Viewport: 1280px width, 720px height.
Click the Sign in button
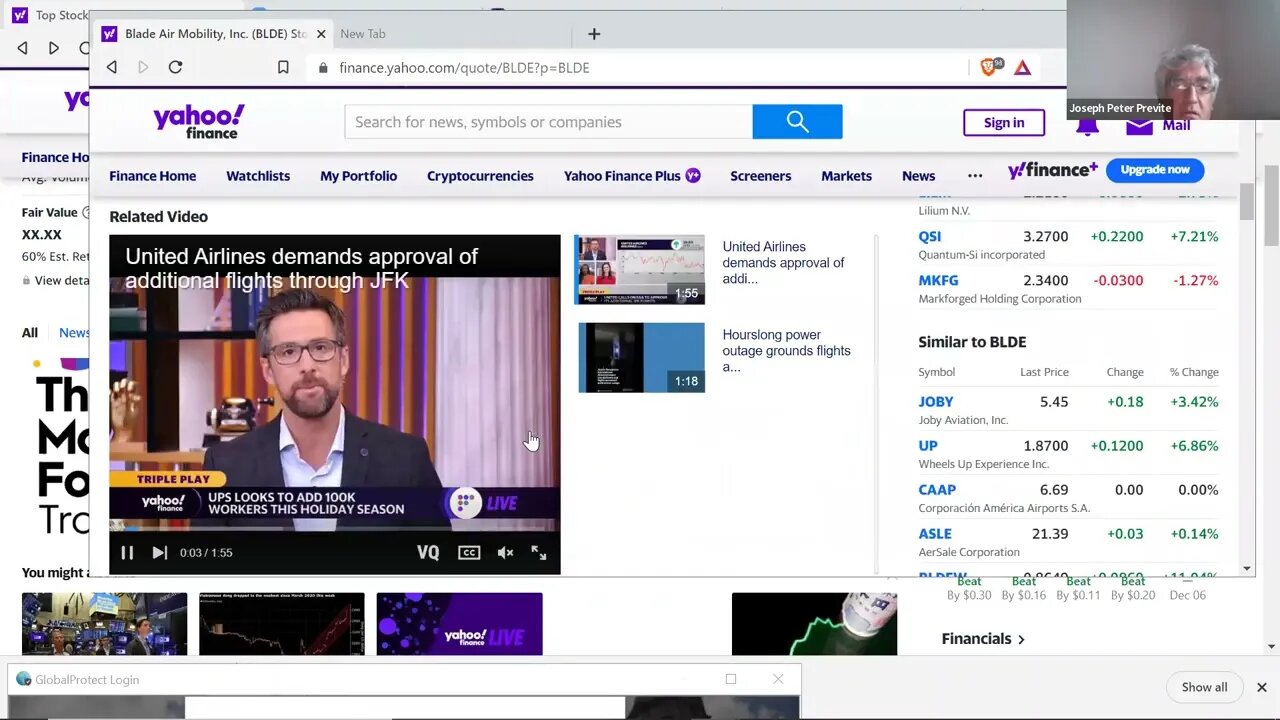pos(1004,122)
